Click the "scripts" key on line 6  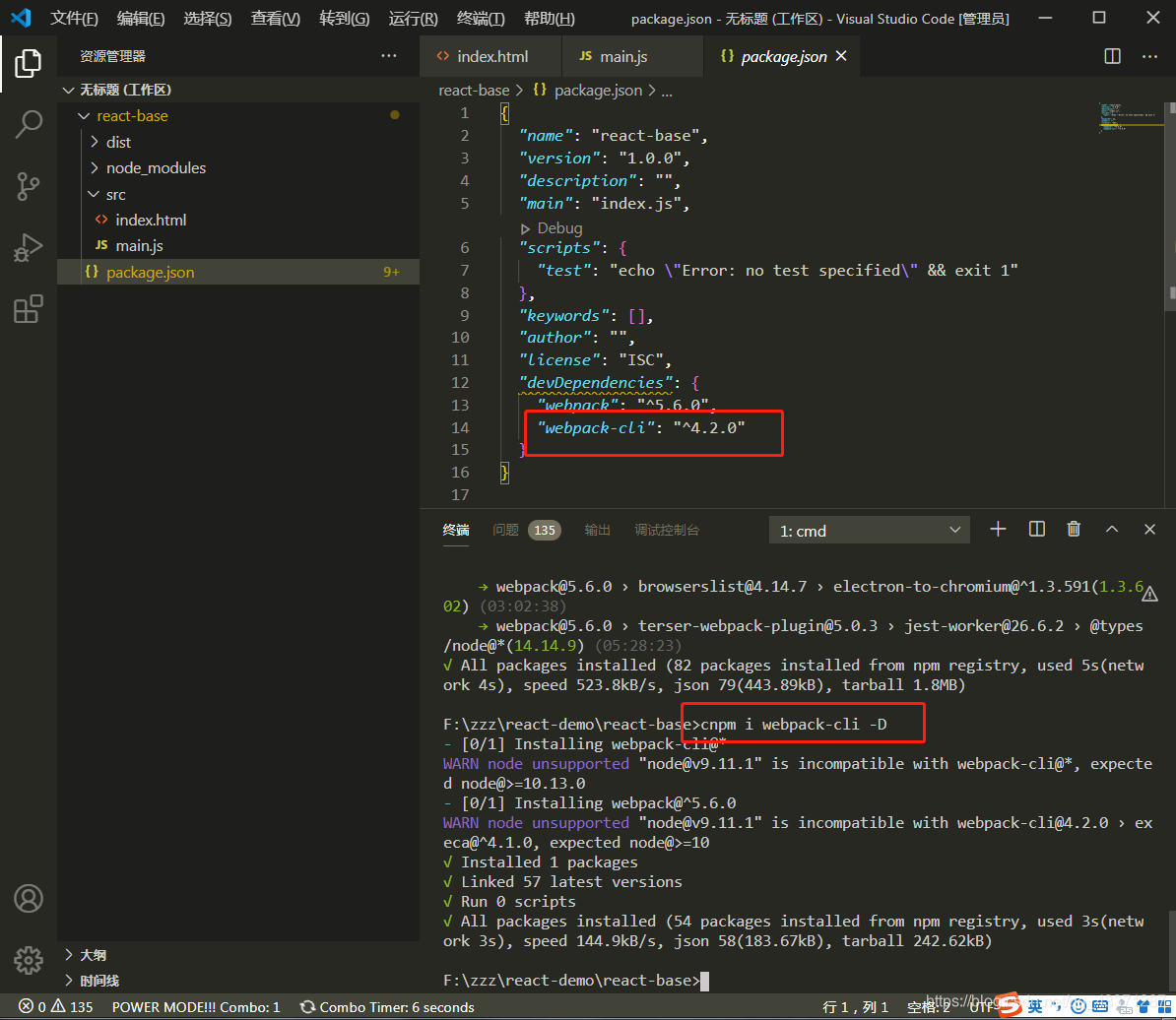click(x=558, y=247)
